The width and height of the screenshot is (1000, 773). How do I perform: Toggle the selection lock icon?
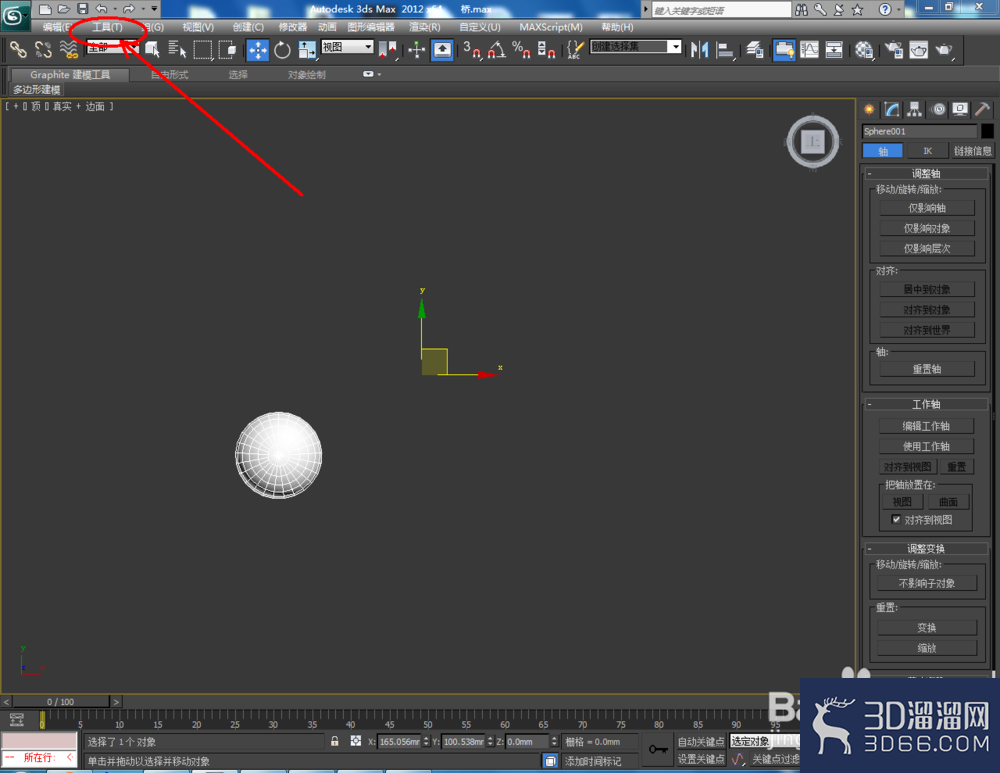tap(334, 741)
